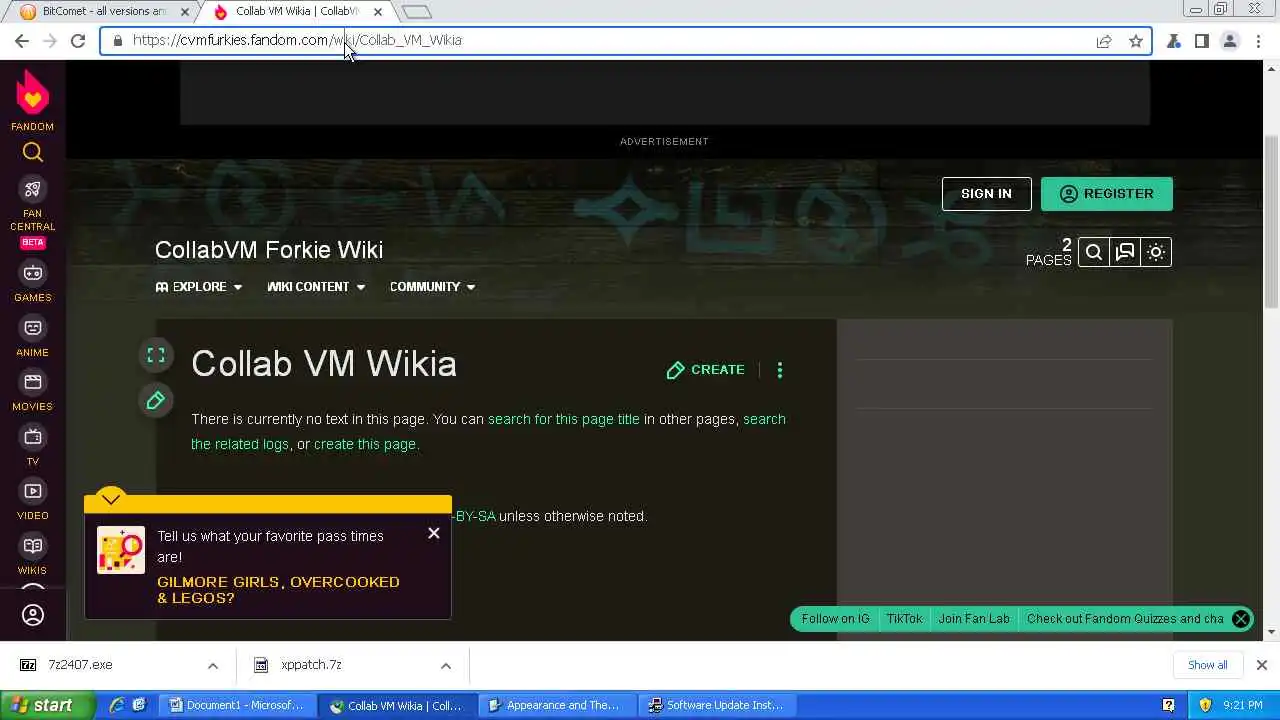The image size is (1280, 720).
Task: Expand the Wiki Content menu
Action: pos(316,287)
